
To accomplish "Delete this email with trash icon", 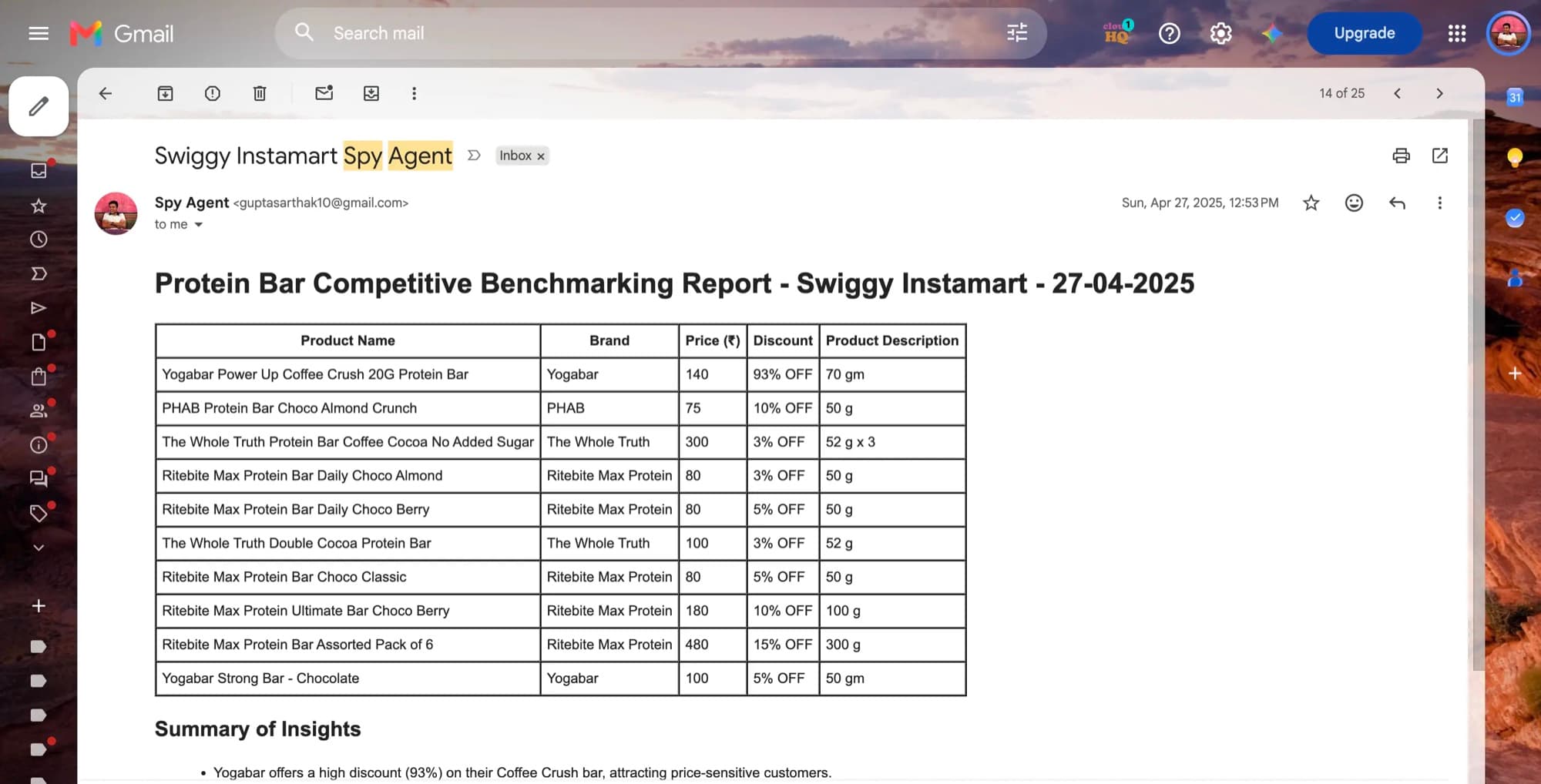I will pyautogui.click(x=260, y=93).
